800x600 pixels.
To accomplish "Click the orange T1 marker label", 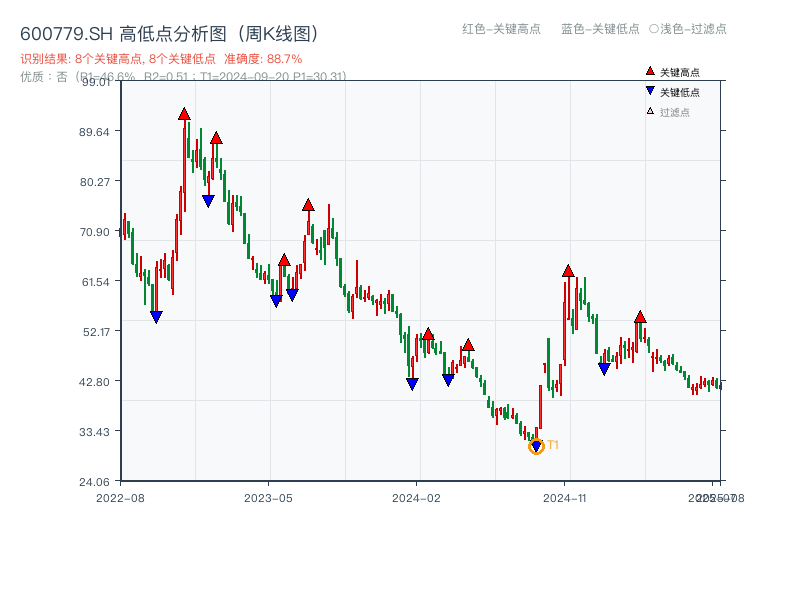I will tap(551, 445).
